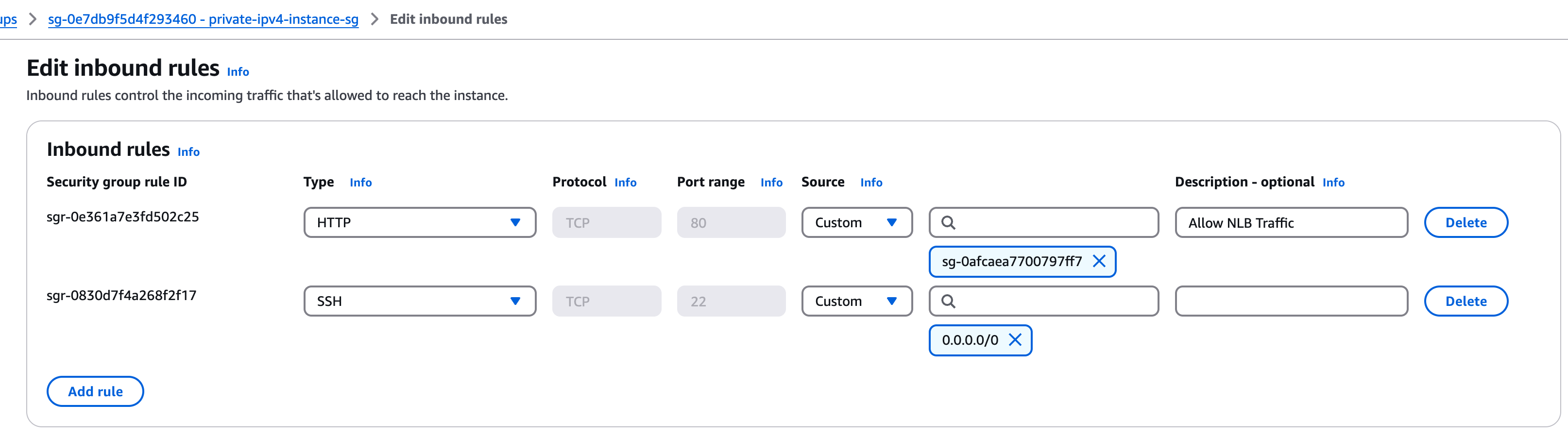Click the disabled port 80 field
This screenshot has width=1568, height=437.
[x=731, y=223]
